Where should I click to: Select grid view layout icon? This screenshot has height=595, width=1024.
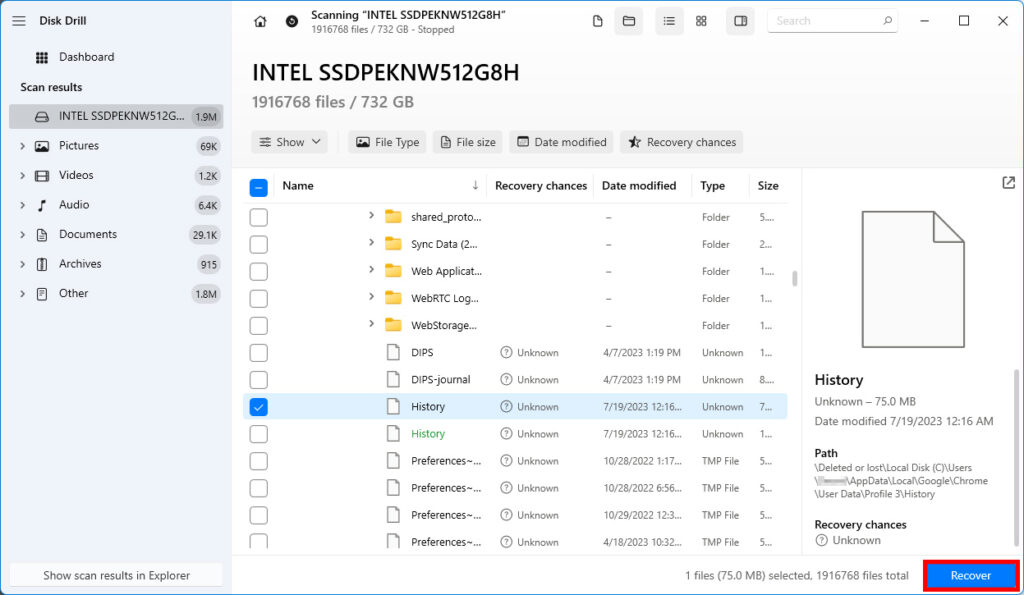[701, 21]
